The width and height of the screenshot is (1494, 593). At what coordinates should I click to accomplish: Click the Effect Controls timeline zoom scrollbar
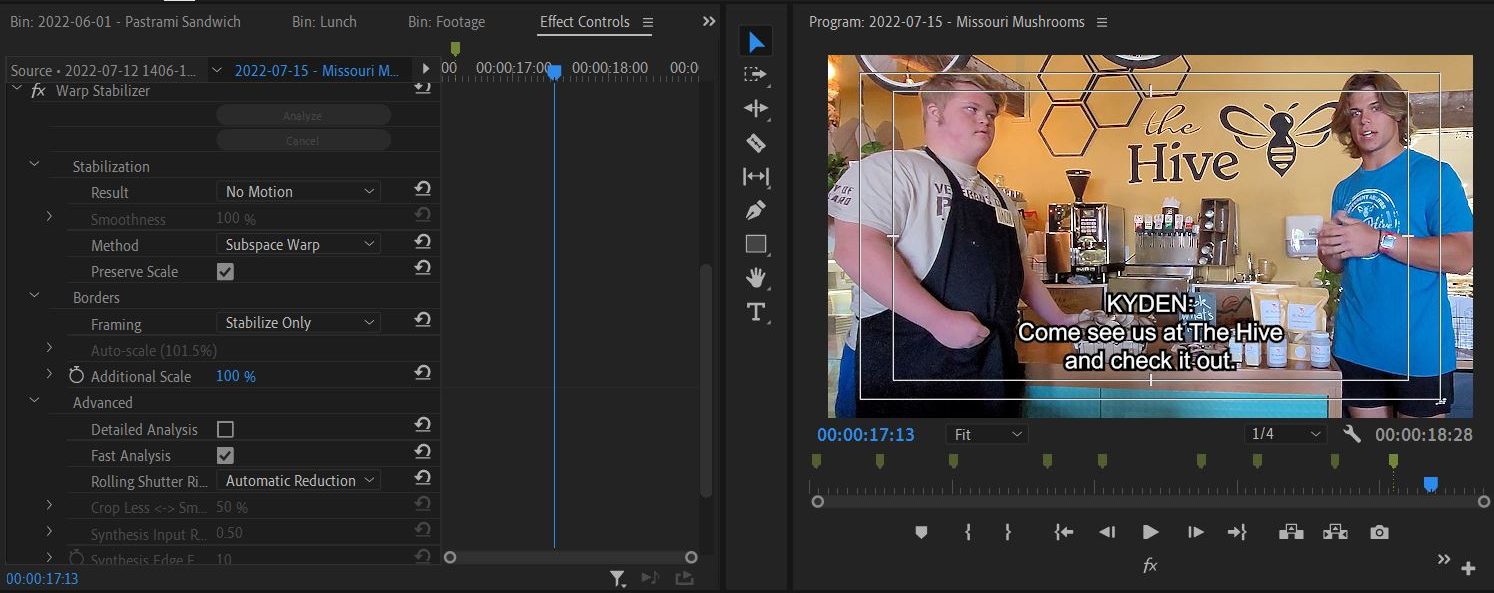click(x=570, y=557)
